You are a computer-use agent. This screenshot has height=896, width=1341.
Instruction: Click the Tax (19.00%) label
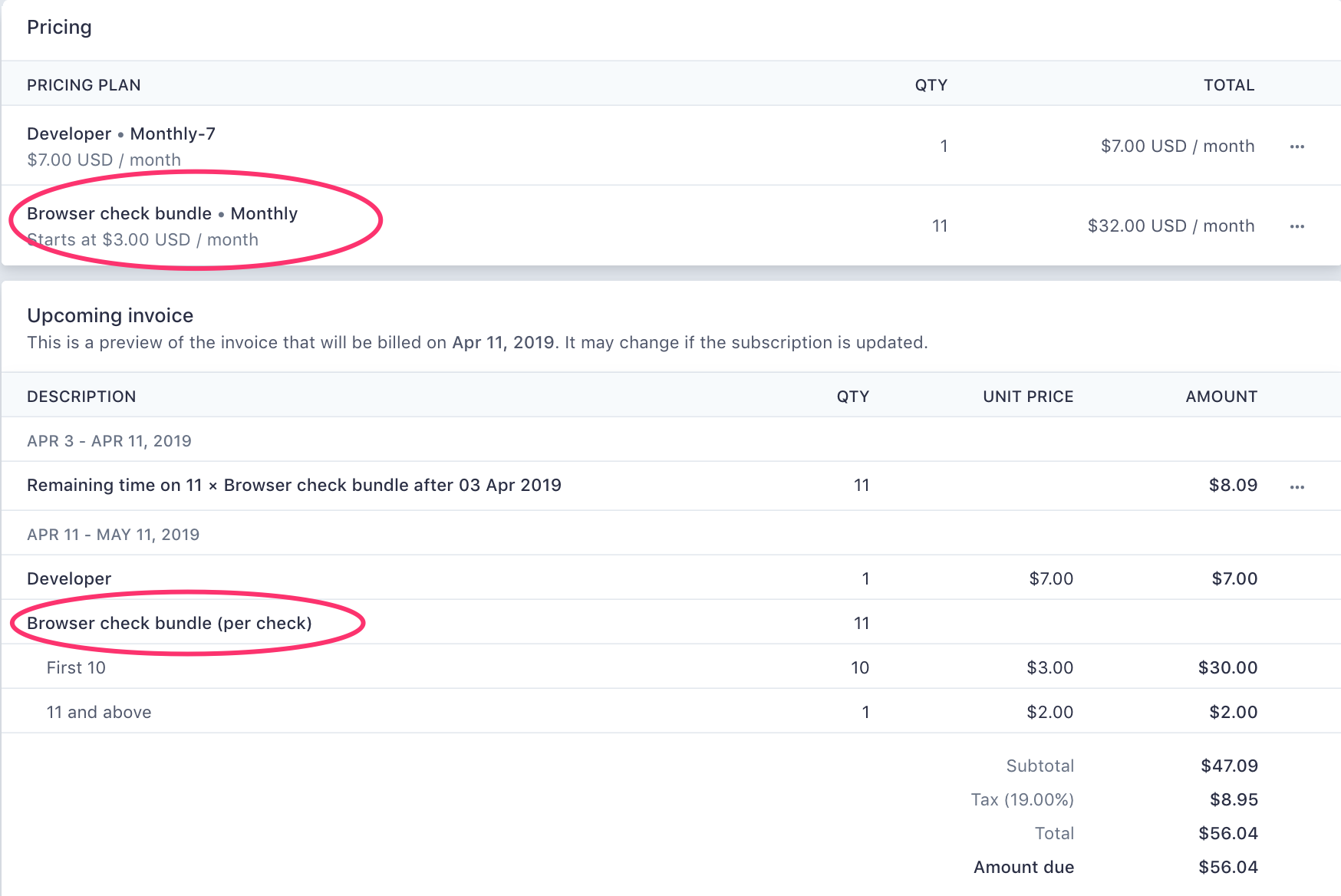click(1022, 799)
